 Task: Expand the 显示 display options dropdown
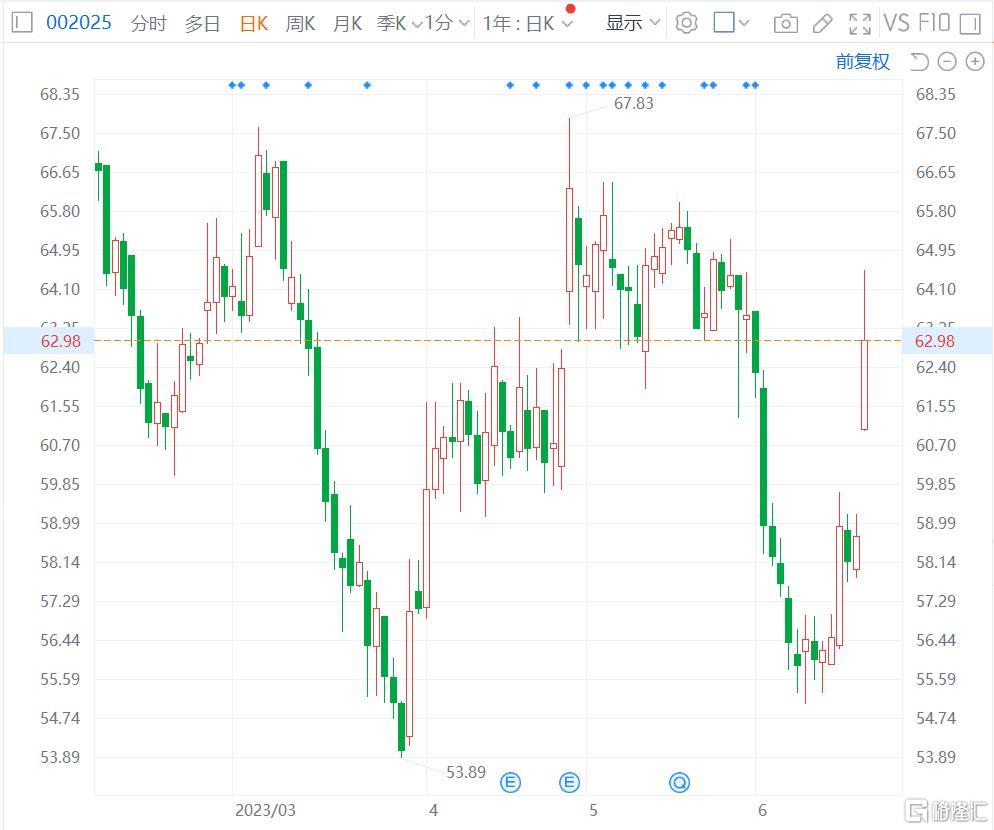pos(633,23)
